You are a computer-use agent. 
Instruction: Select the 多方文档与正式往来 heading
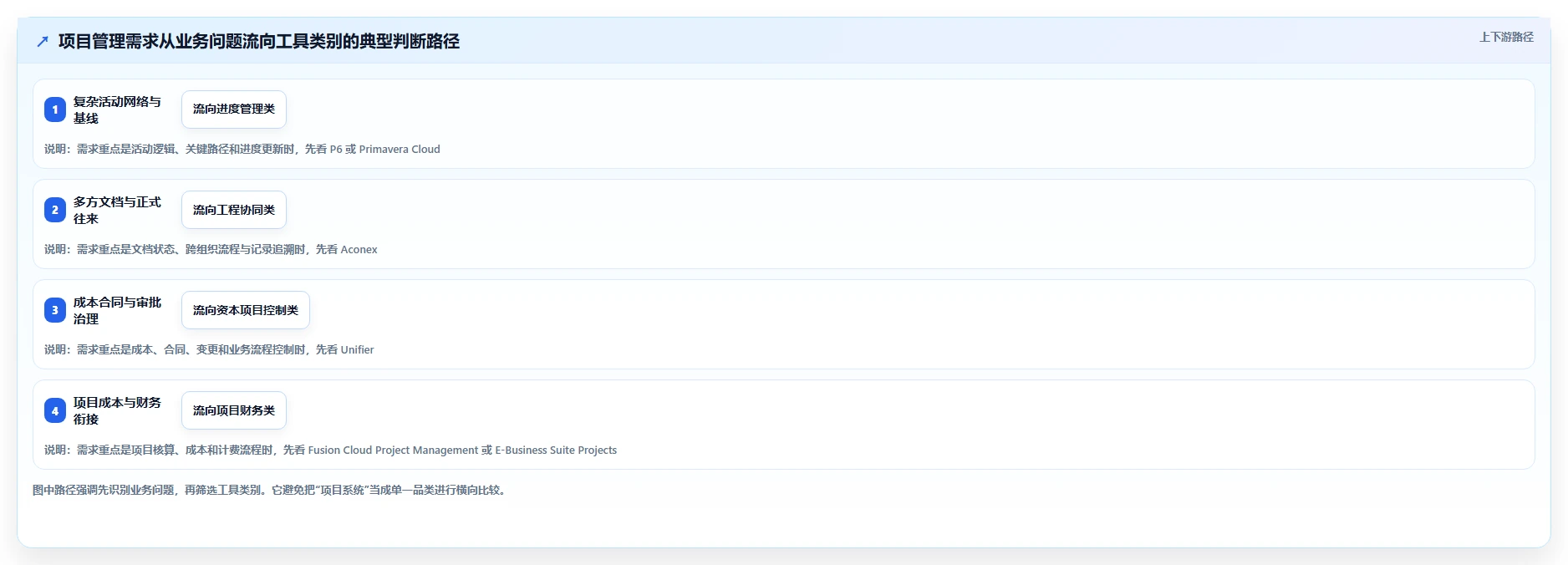click(x=117, y=210)
